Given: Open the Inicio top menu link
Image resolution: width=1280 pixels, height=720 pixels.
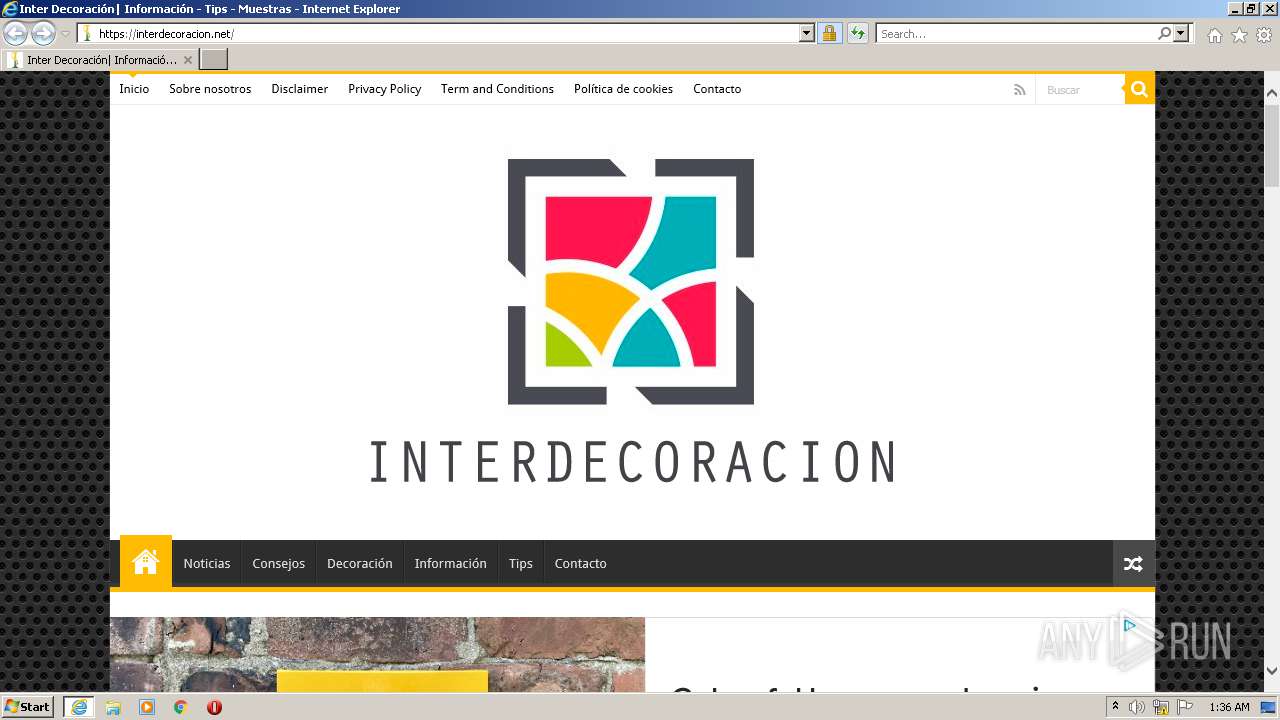Looking at the screenshot, I should click(134, 89).
